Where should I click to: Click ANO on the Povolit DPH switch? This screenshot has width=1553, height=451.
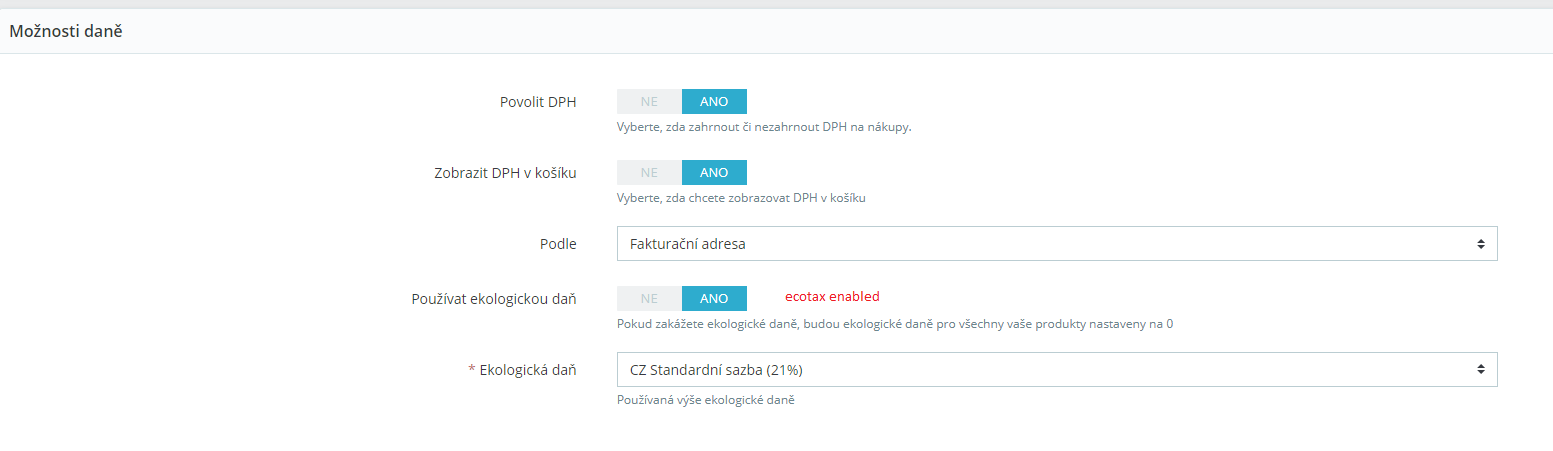click(x=714, y=102)
